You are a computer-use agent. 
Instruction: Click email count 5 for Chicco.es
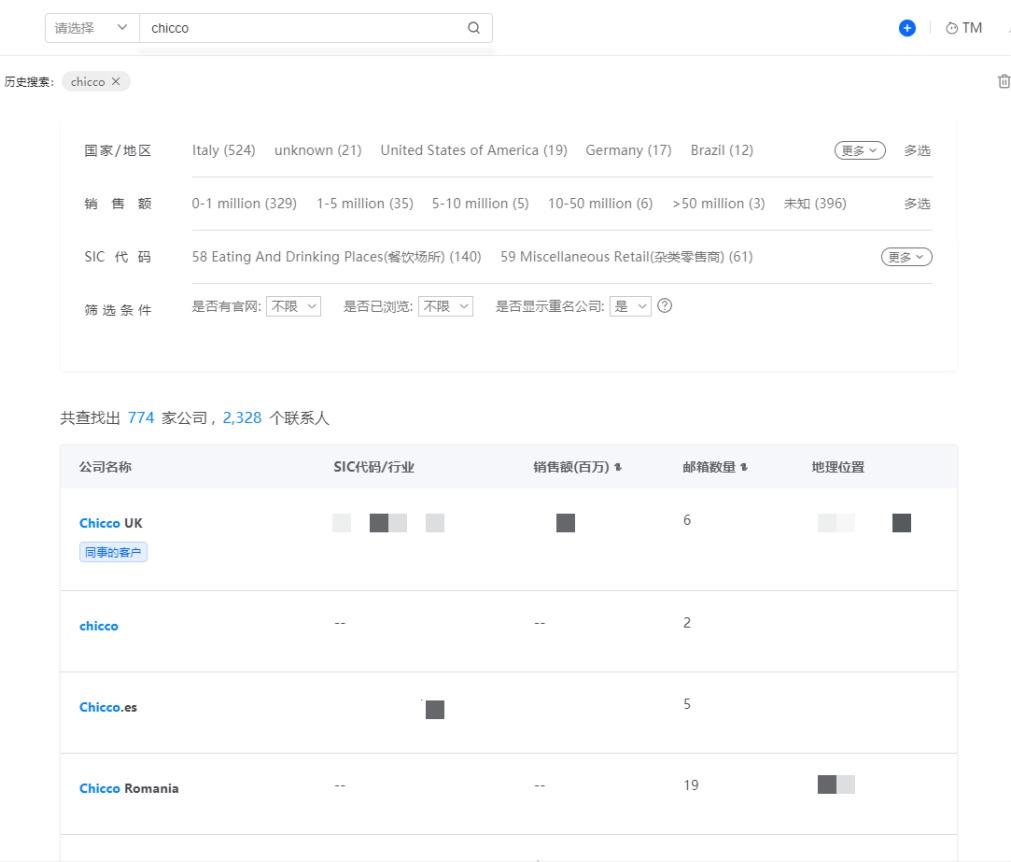687,703
